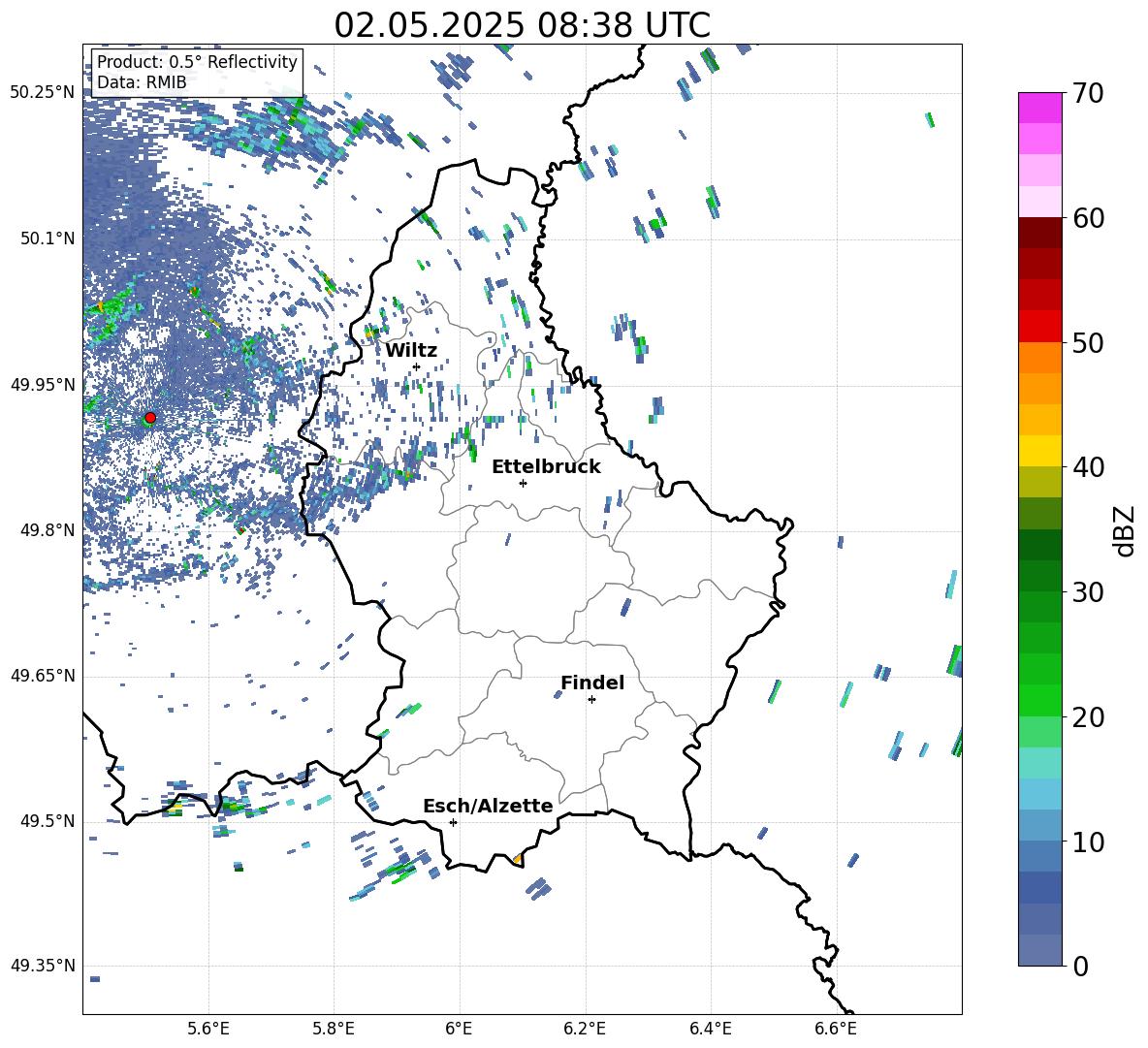The height and width of the screenshot is (1048, 1148).
Task: Click the Ettelbruck station cross marker
Action: [x=523, y=483]
